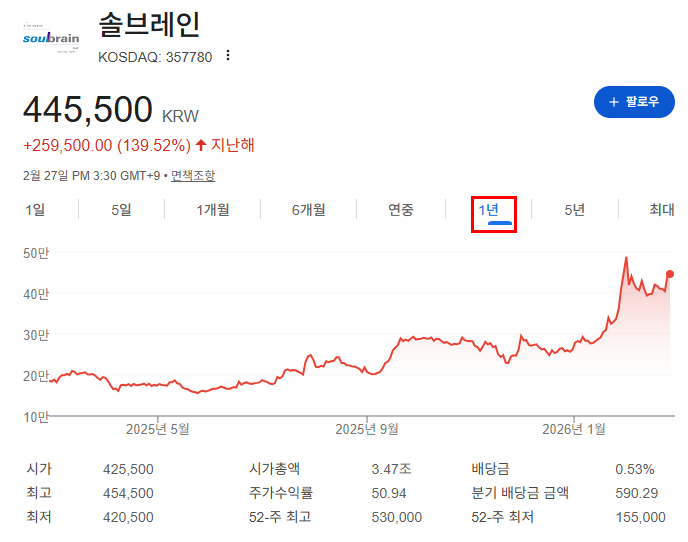Click the 분기 배당금 금액 value 590.29
The height and width of the screenshot is (542, 688).
click(636, 493)
